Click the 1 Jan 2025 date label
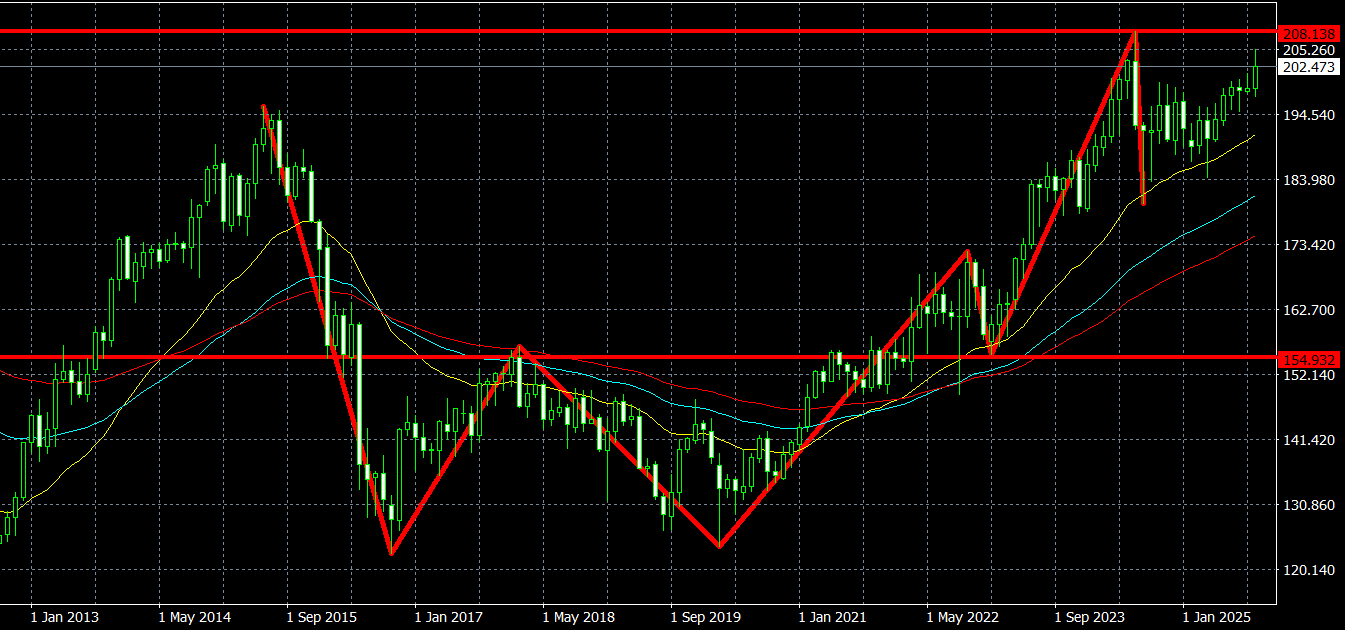 click(x=1217, y=617)
